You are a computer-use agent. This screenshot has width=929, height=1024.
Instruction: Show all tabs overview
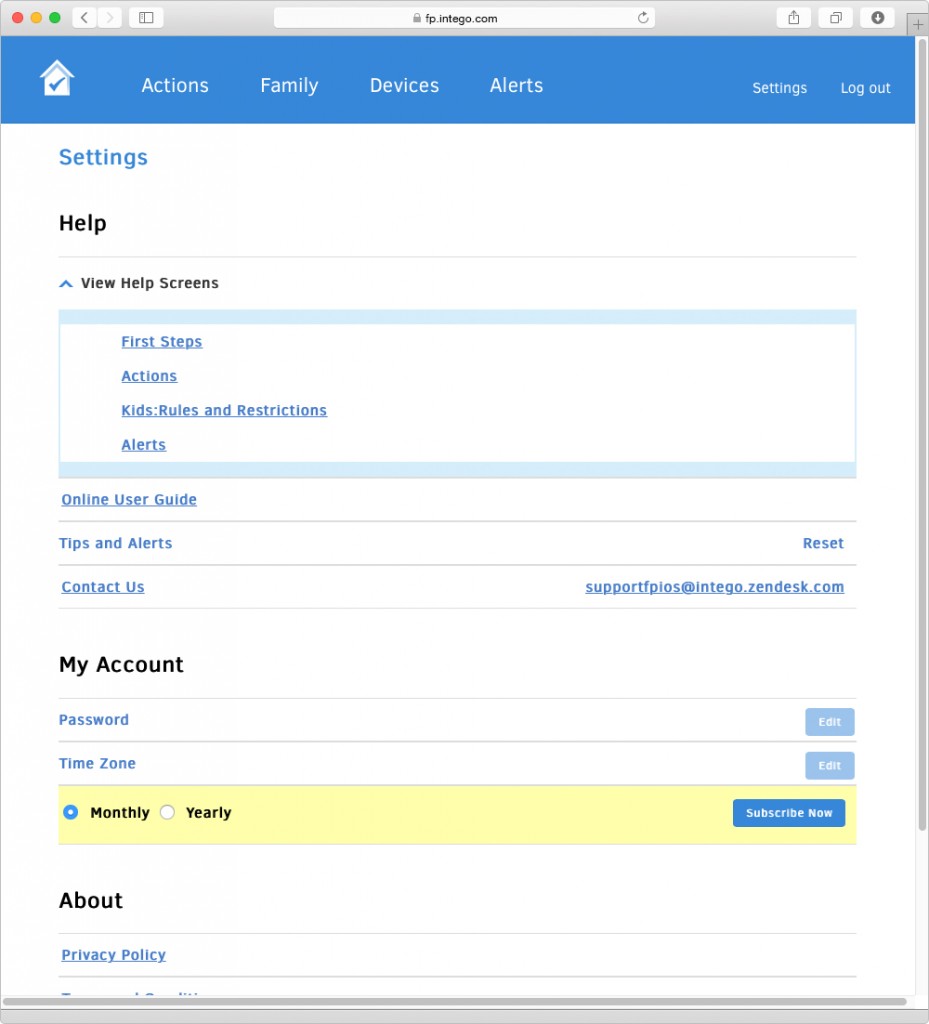pos(836,18)
